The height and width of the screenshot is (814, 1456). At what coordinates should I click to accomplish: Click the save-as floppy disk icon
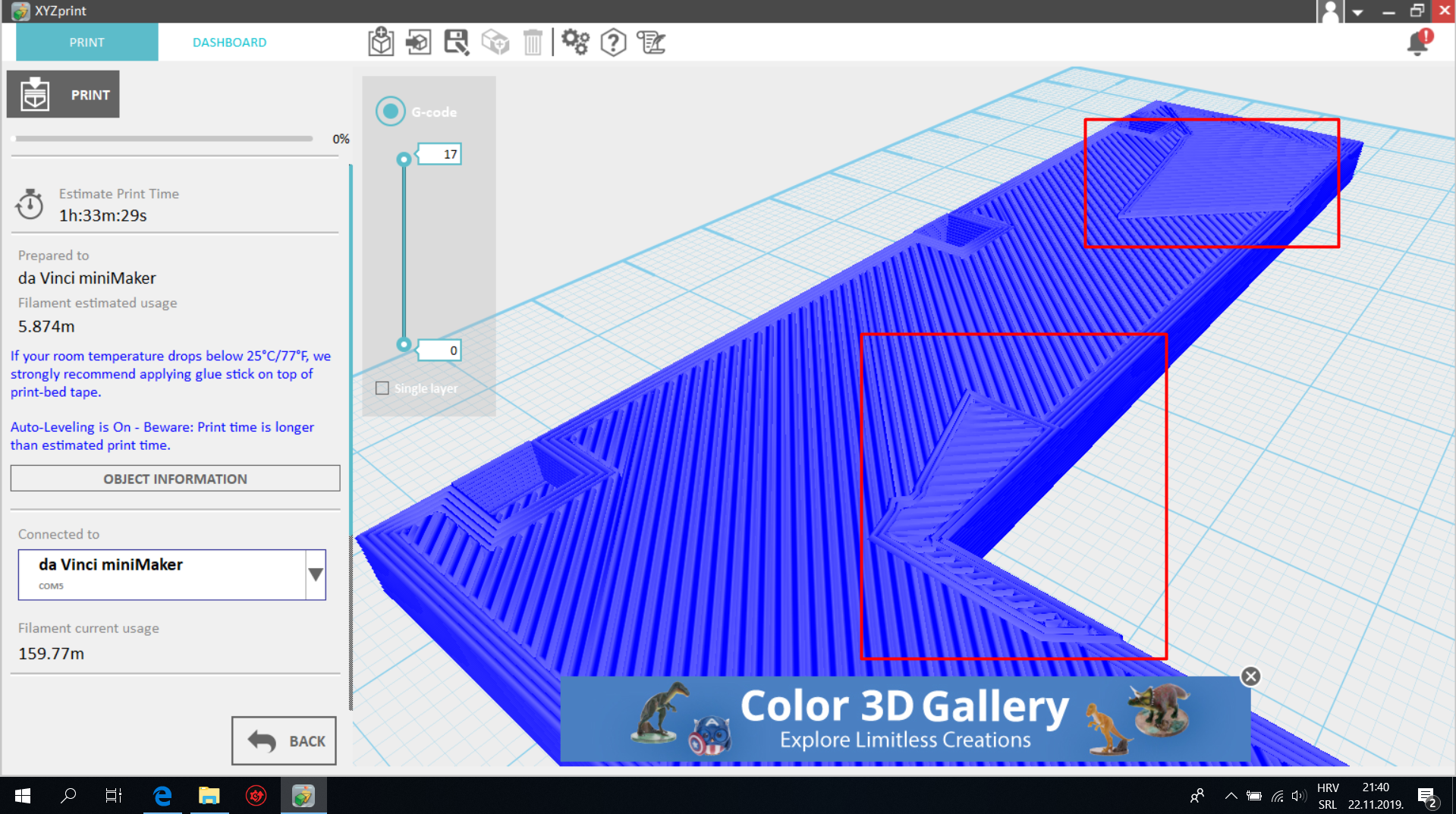(x=457, y=42)
